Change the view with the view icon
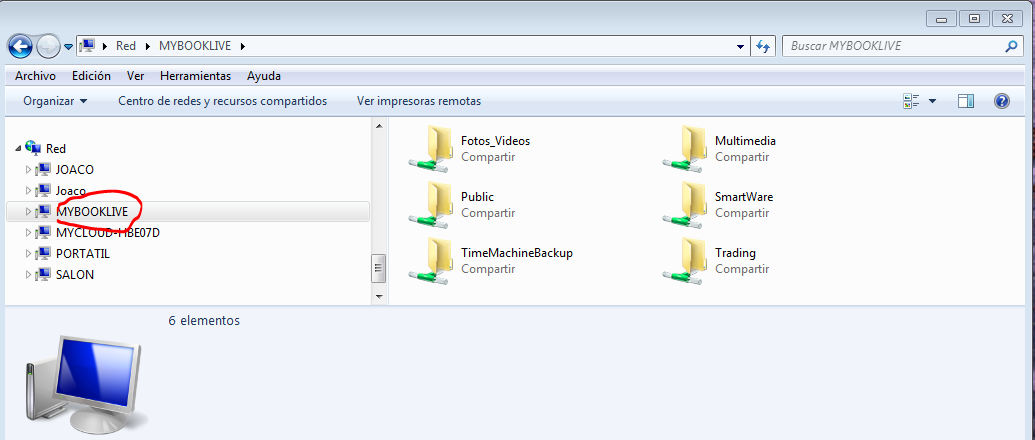1035x440 pixels. pyautogui.click(x=912, y=101)
